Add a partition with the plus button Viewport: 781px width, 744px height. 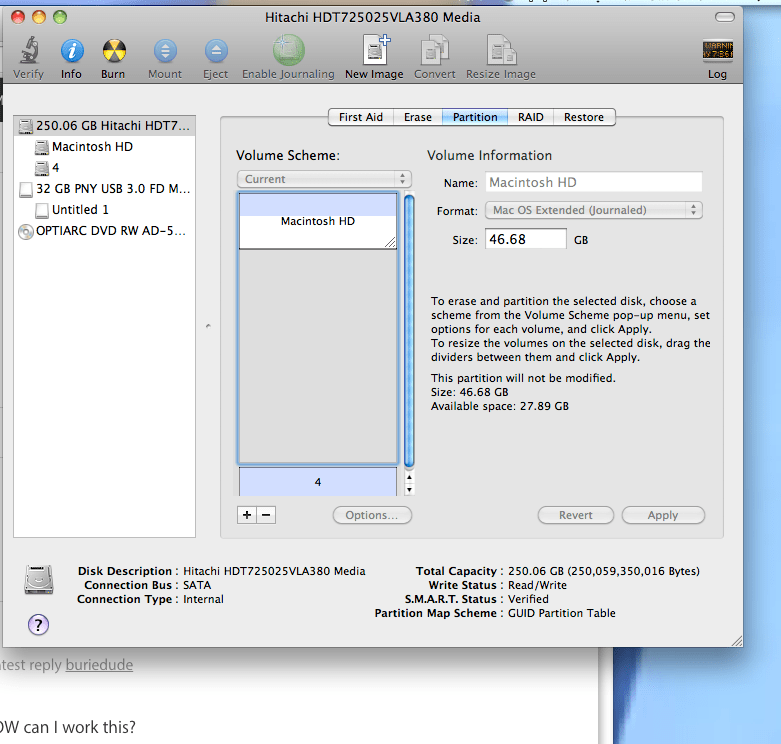[247, 515]
